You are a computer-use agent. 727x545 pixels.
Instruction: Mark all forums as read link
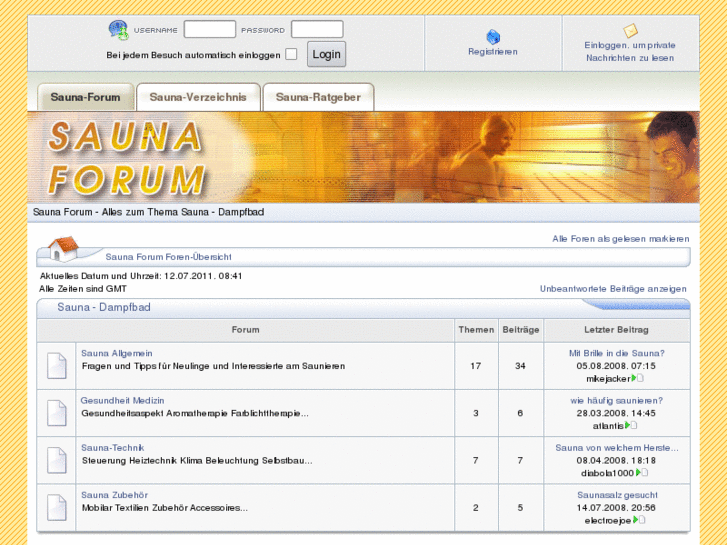click(x=620, y=239)
